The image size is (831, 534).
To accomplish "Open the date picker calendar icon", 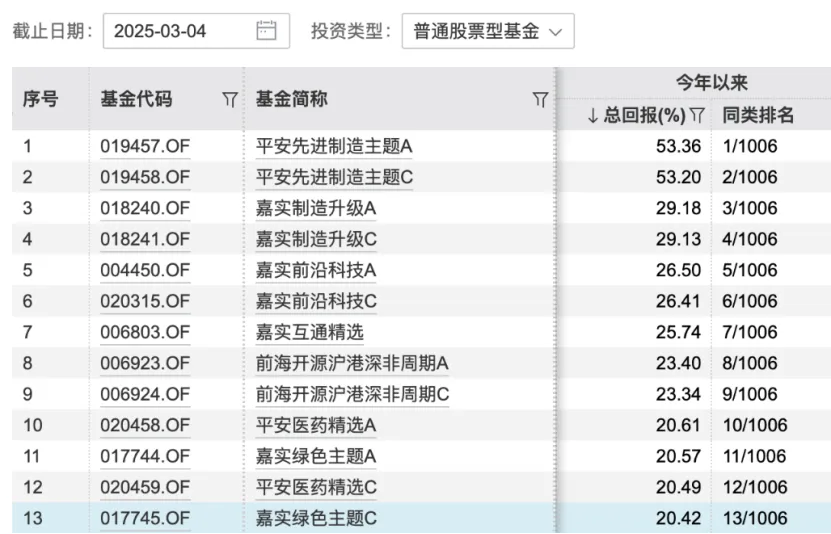I will (266, 31).
